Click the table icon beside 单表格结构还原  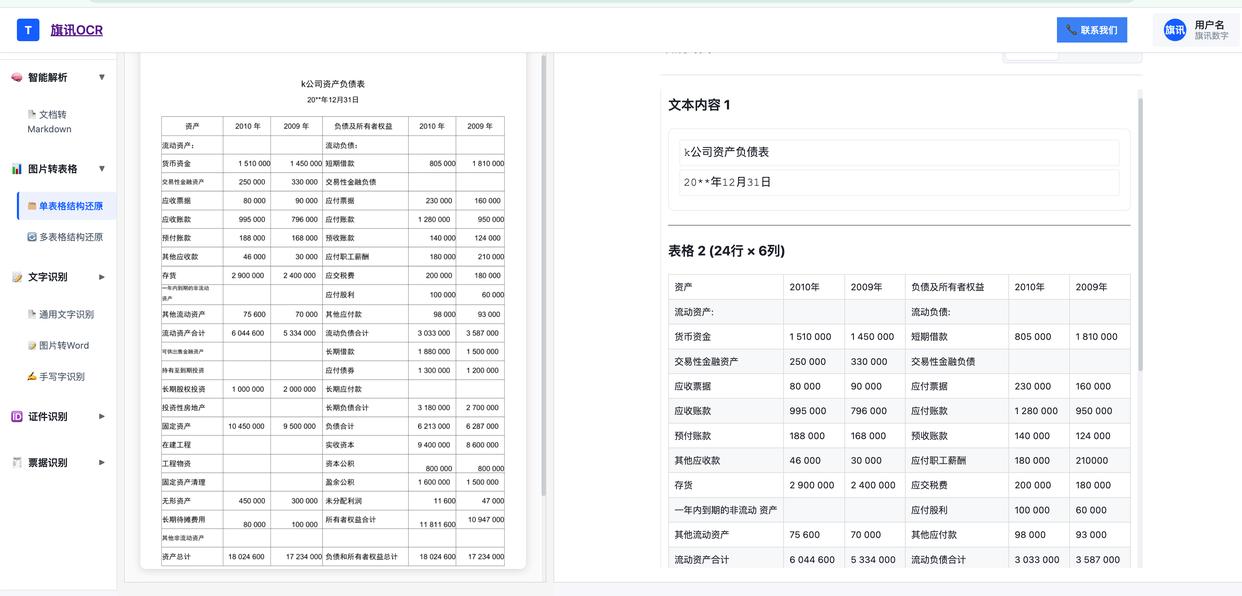(32, 206)
